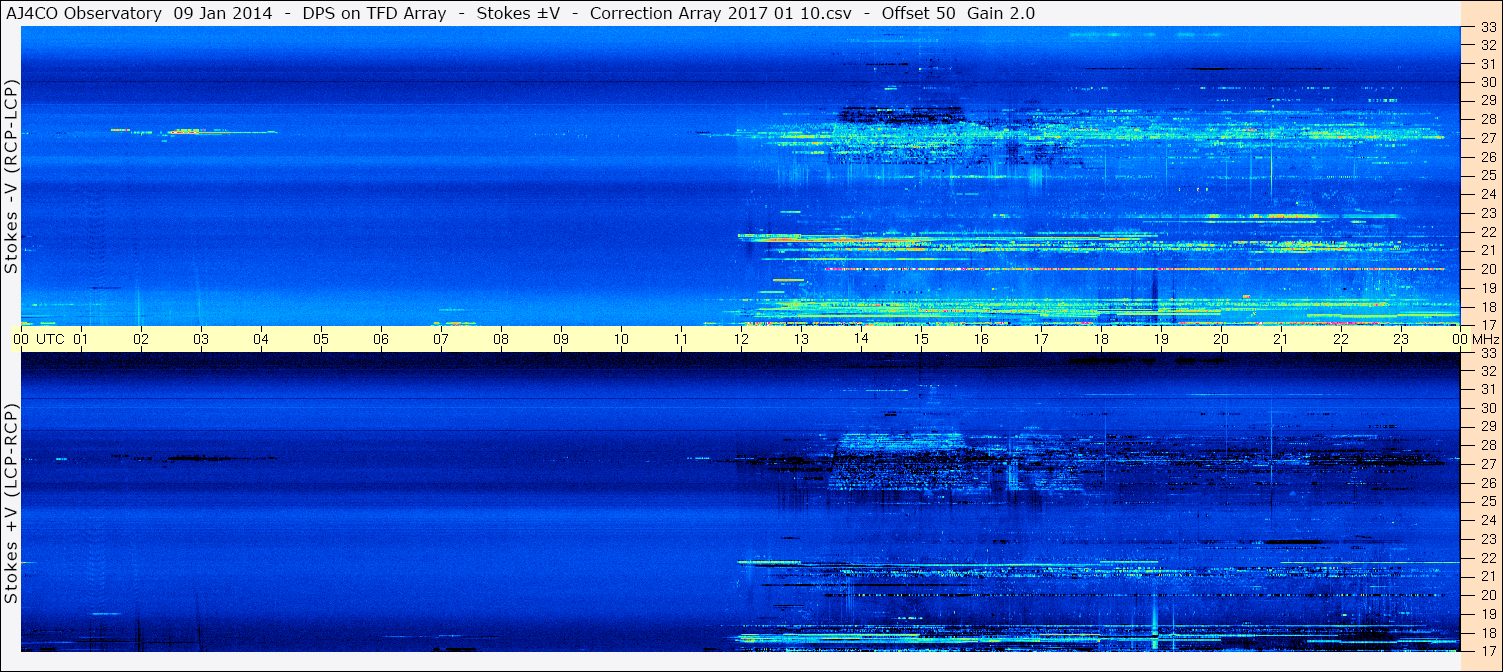
Task: Click the '09 Jan 2014' date in the header
Action: [221, 13]
